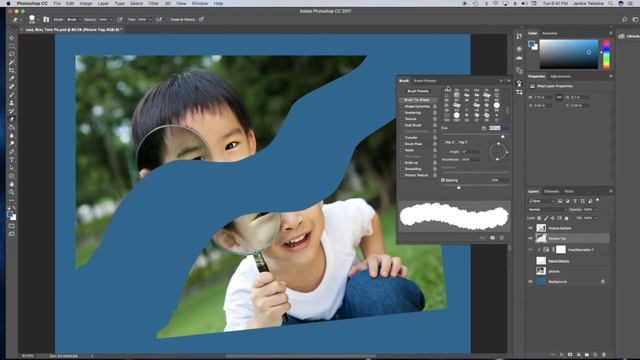Open the Libraries panel icon
This screenshot has height=360, width=640.
coord(621,36)
